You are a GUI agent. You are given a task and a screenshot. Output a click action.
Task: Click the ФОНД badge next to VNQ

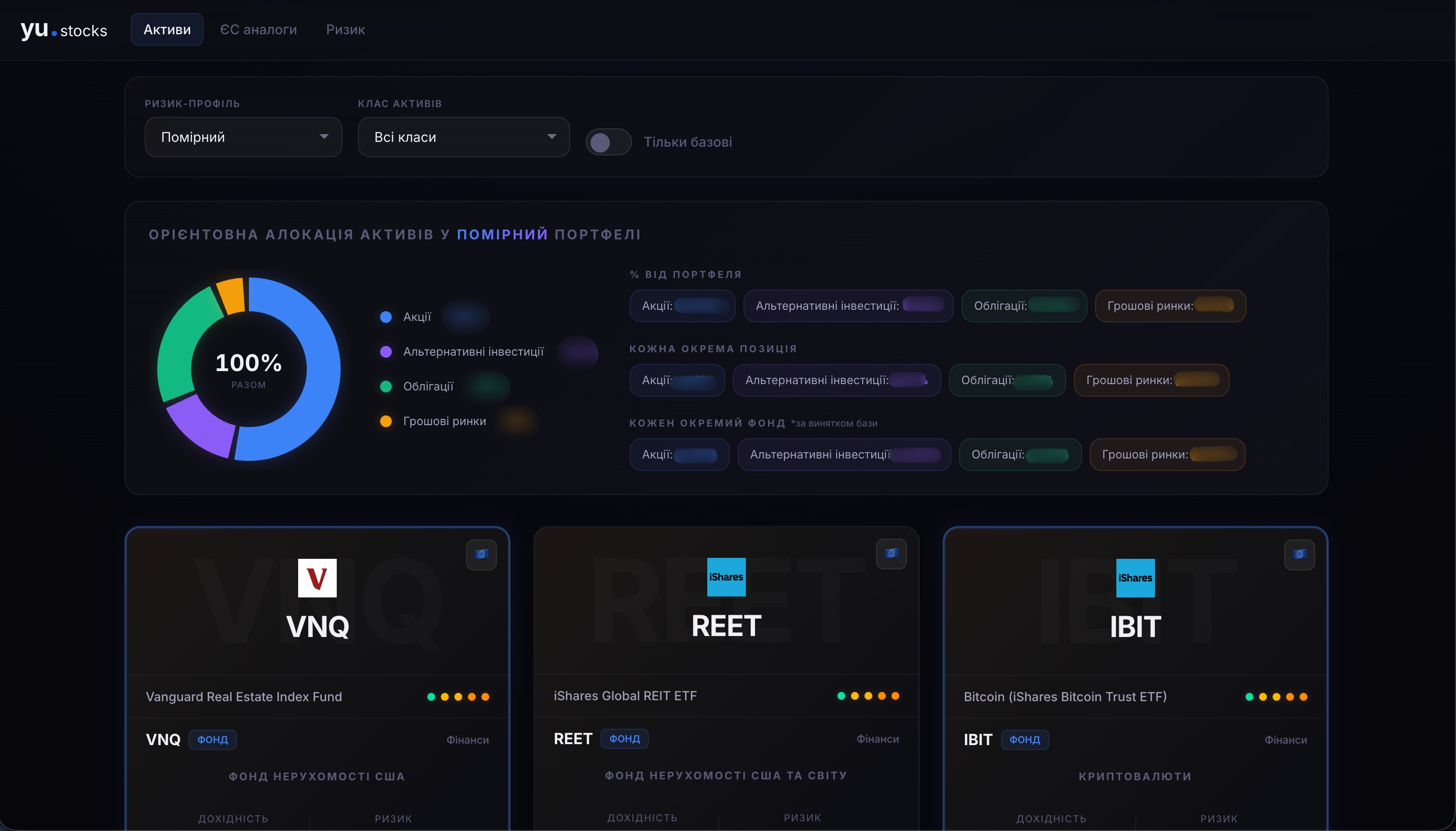pyautogui.click(x=212, y=740)
